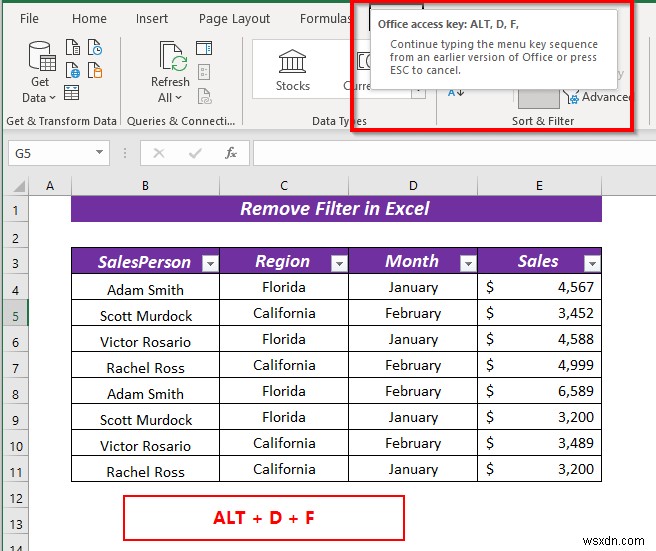This screenshot has width=656, height=551.
Task: Click the From Text/CSV icon
Action: point(73,47)
